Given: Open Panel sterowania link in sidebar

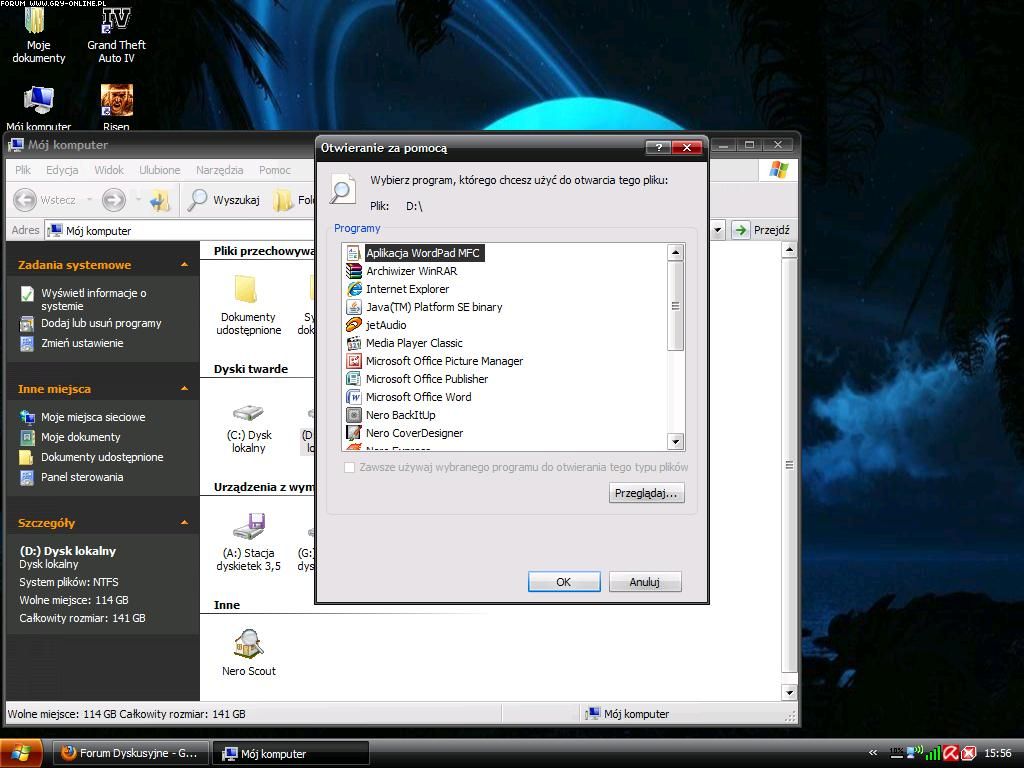Looking at the screenshot, I should [x=82, y=477].
